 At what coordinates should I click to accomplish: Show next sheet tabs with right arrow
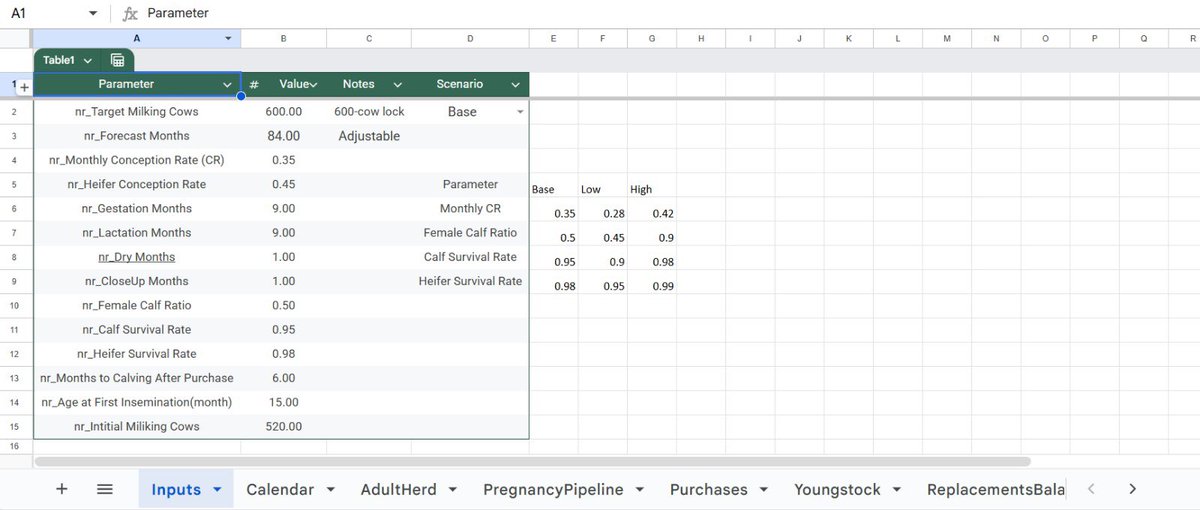click(1132, 489)
